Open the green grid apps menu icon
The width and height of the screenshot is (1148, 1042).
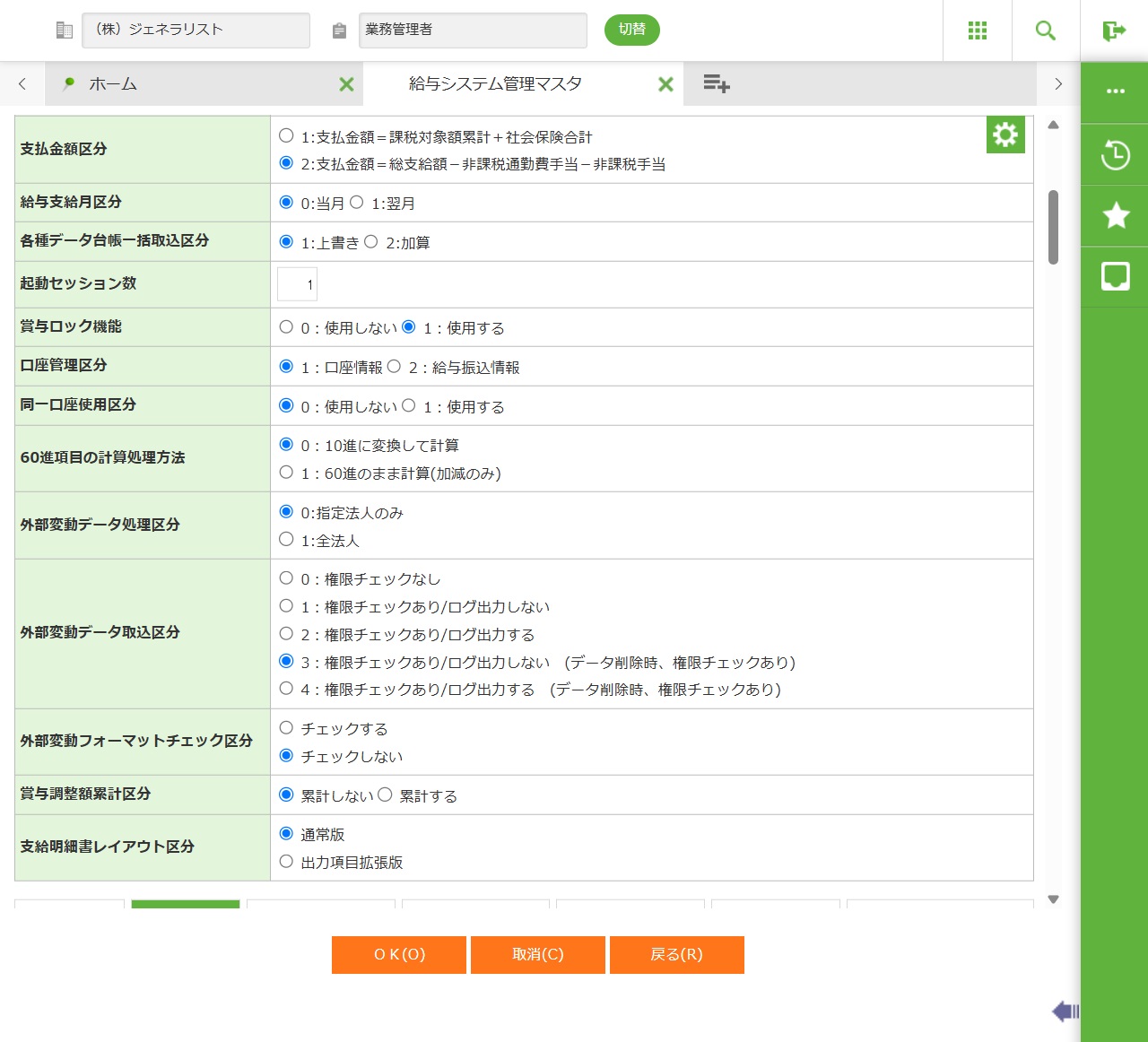pos(978,30)
